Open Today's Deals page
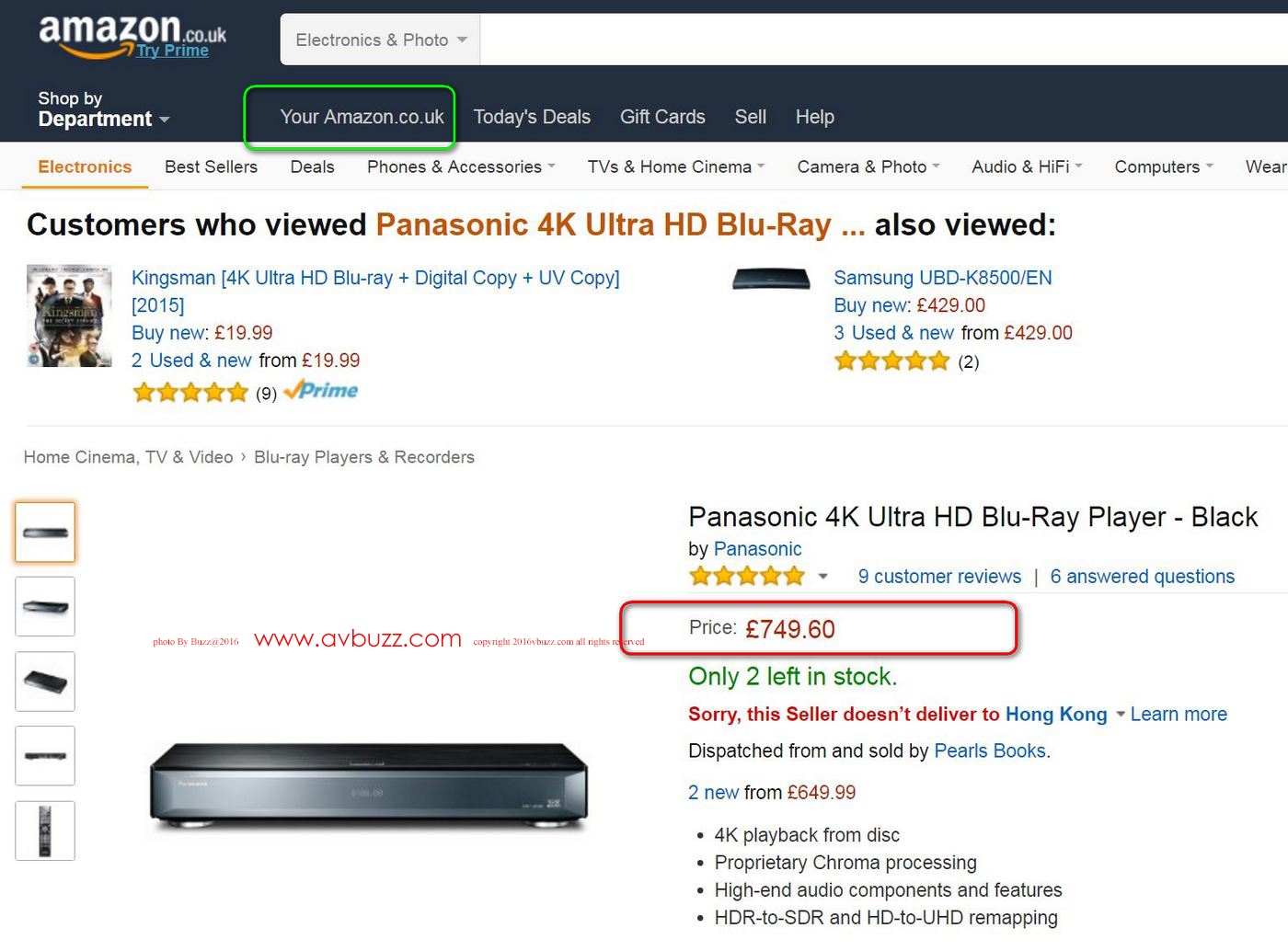 [x=532, y=117]
